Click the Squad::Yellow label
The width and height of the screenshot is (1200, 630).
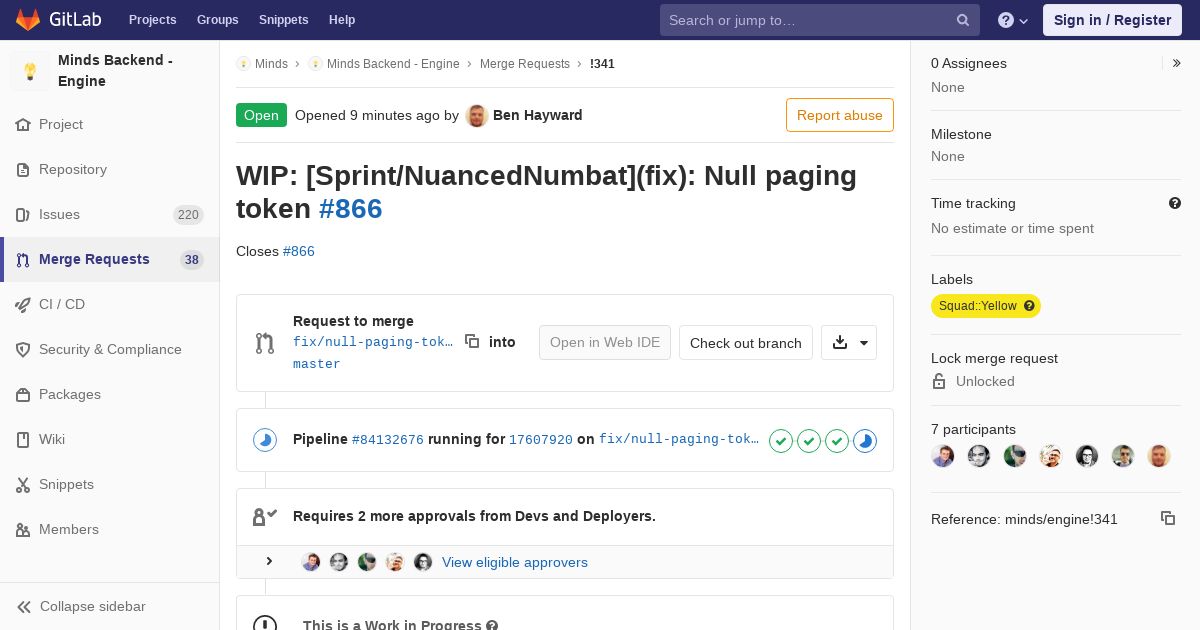(x=986, y=306)
